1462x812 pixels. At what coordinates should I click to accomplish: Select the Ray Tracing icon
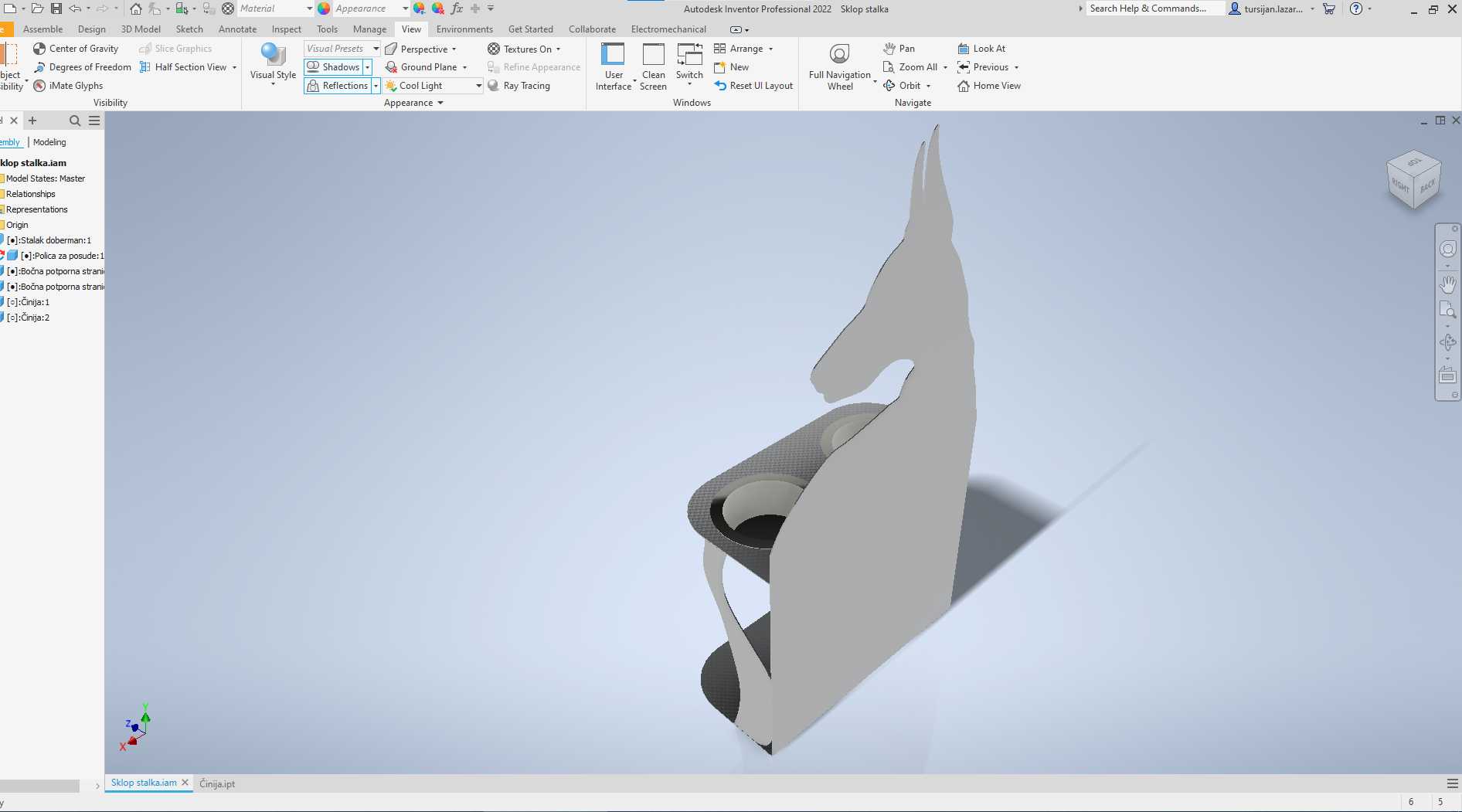coord(494,86)
